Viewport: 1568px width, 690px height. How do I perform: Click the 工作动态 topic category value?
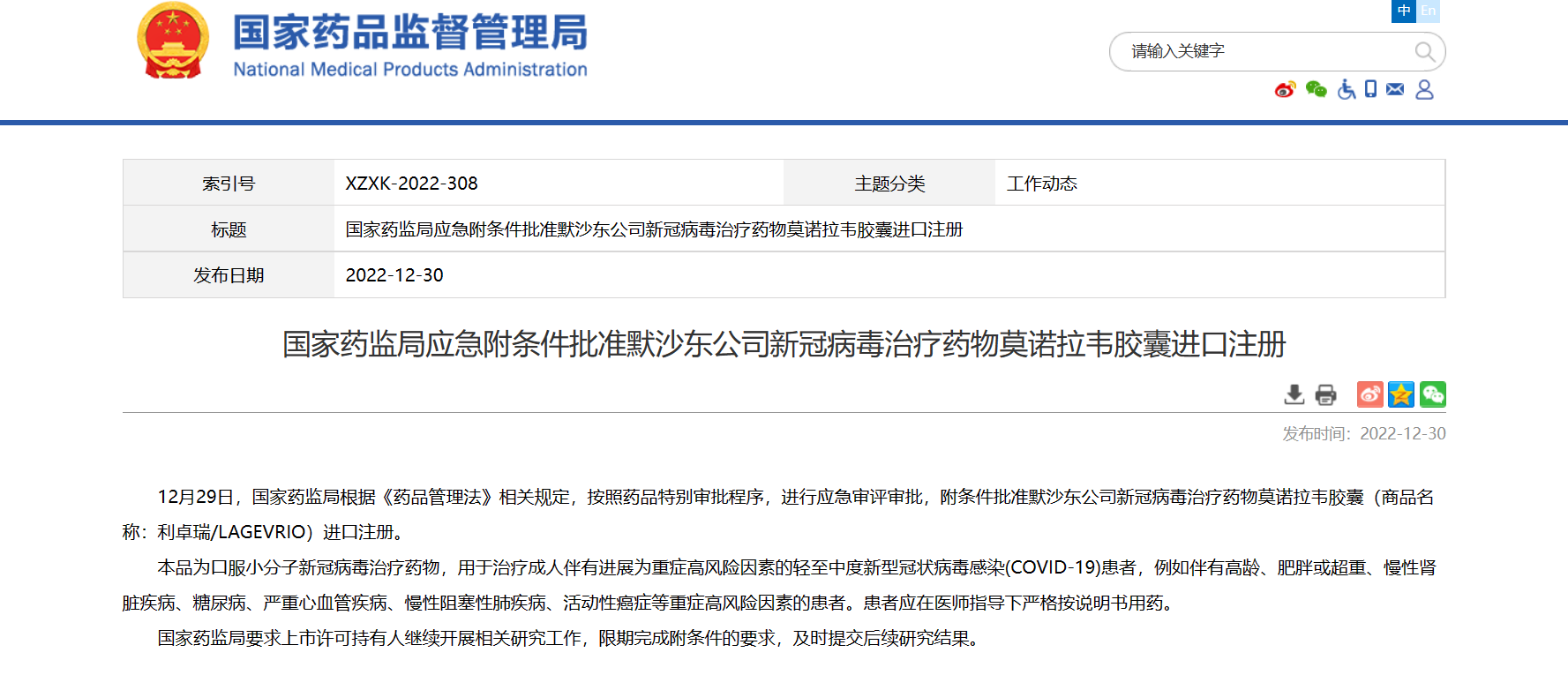click(x=1042, y=184)
